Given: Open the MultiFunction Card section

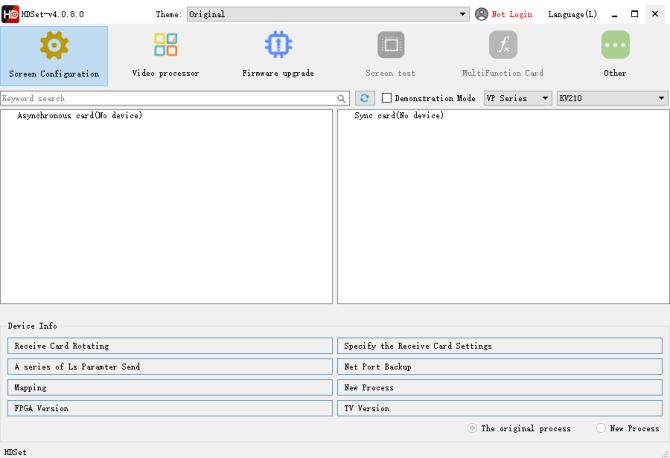Looking at the screenshot, I should click(x=502, y=56).
